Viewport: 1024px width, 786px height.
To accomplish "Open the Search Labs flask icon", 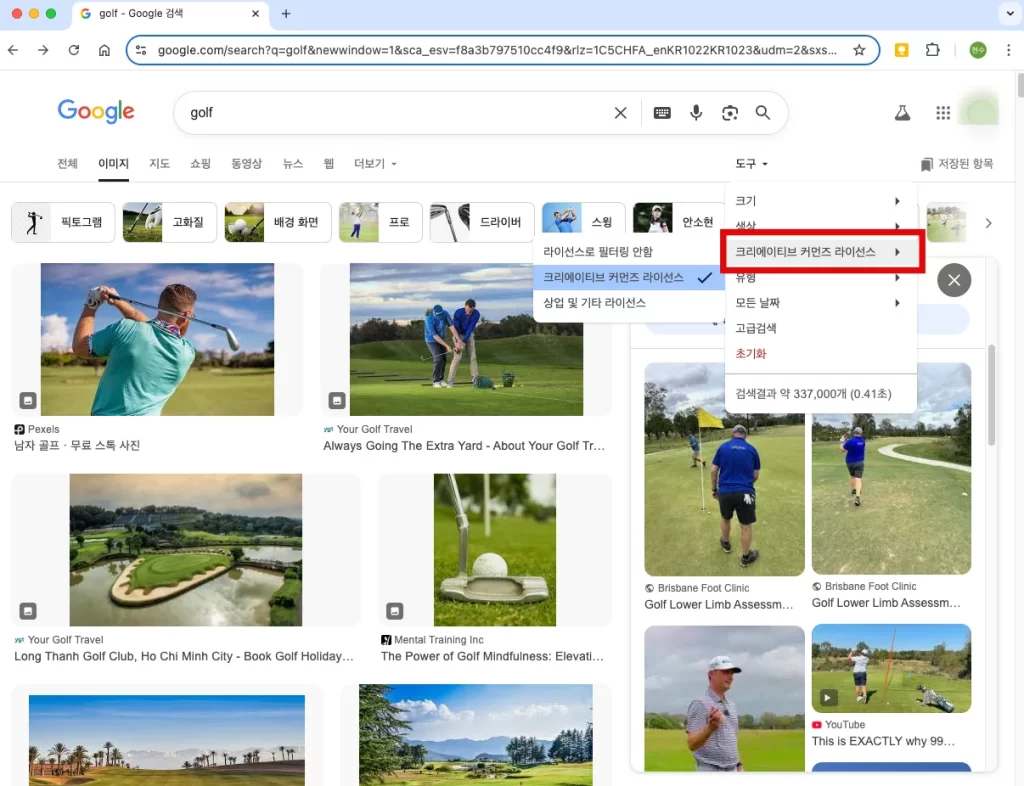I will pos(902,113).
